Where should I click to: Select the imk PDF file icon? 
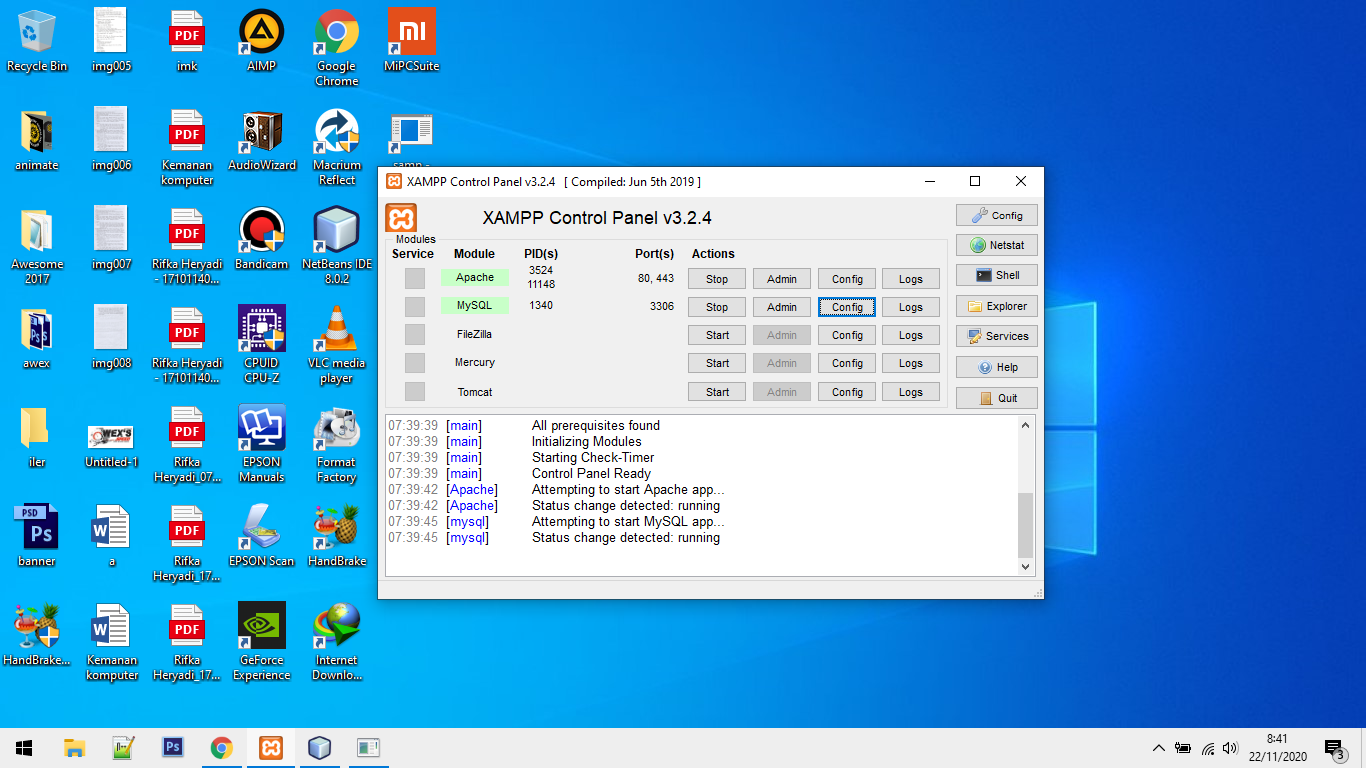coord(187,42)
